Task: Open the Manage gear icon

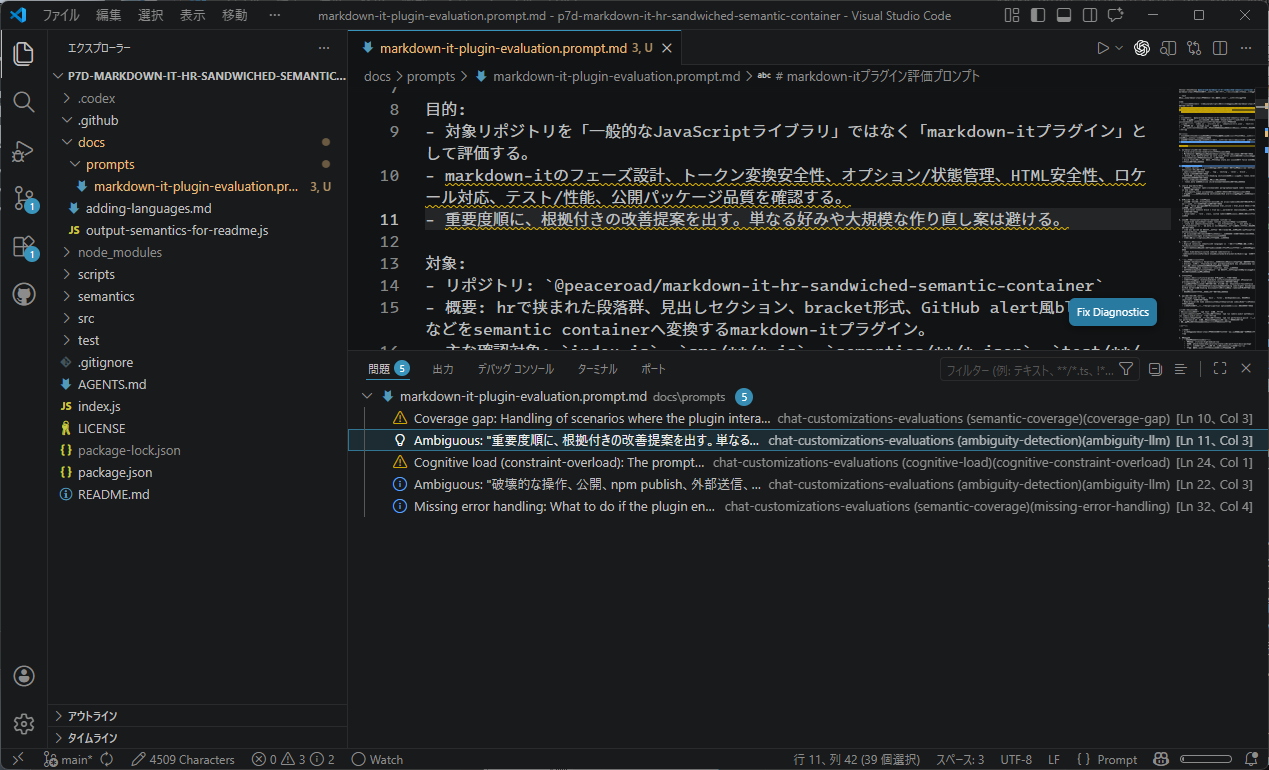Action: click(x=24, y=724)
